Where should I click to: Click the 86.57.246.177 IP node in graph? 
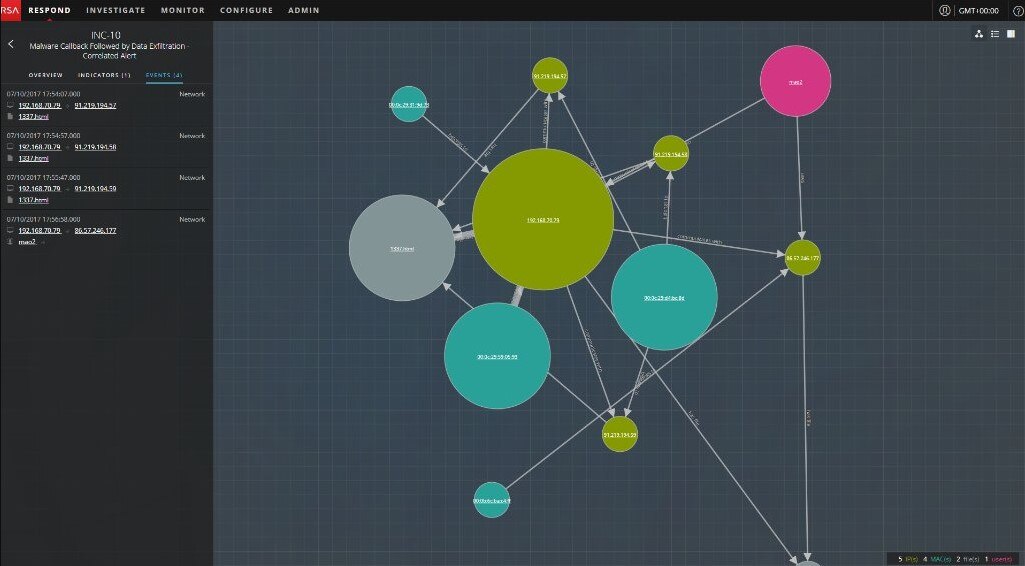coord(802,257)
